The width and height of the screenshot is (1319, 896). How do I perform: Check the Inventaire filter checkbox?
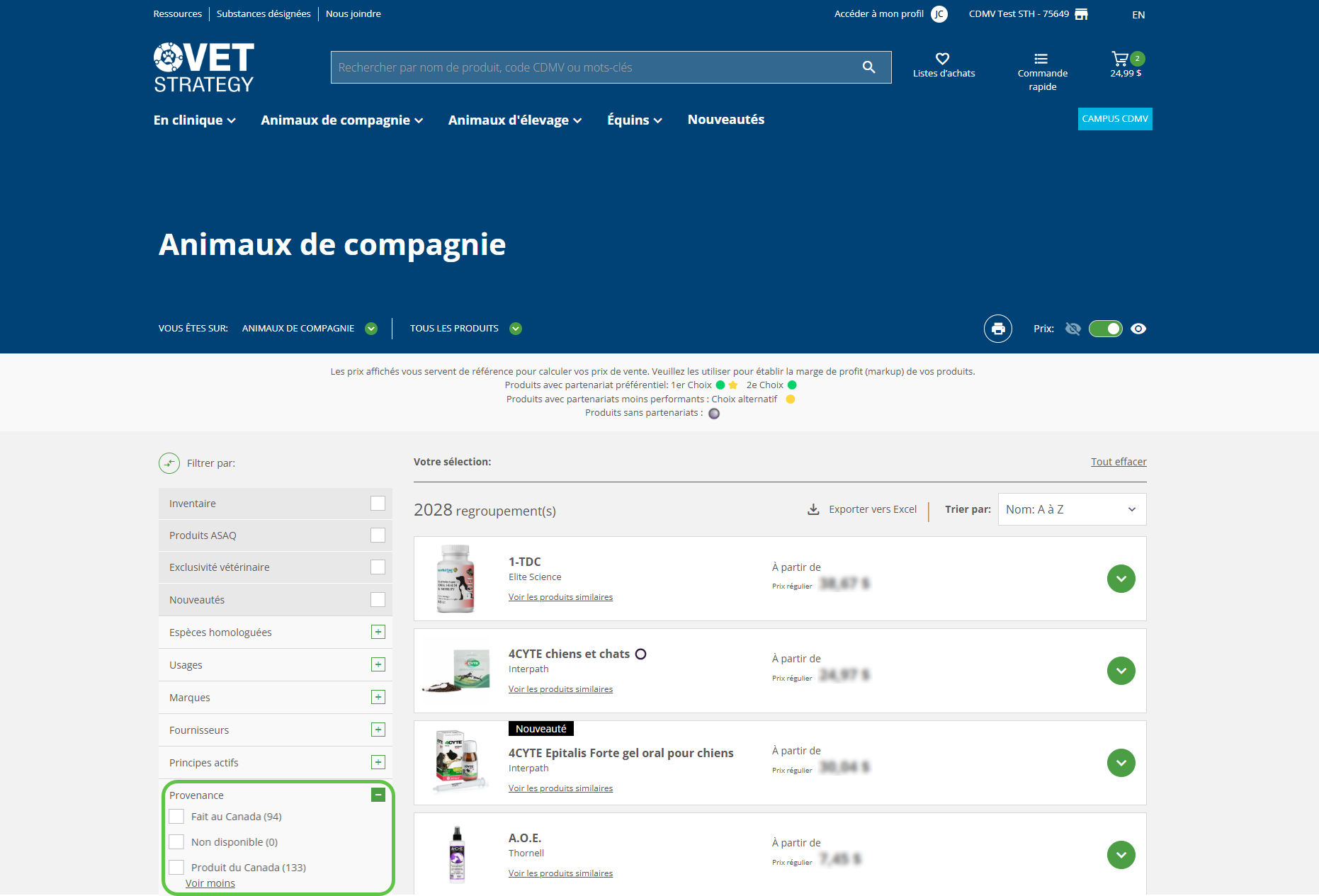click(x=378, y=504)
